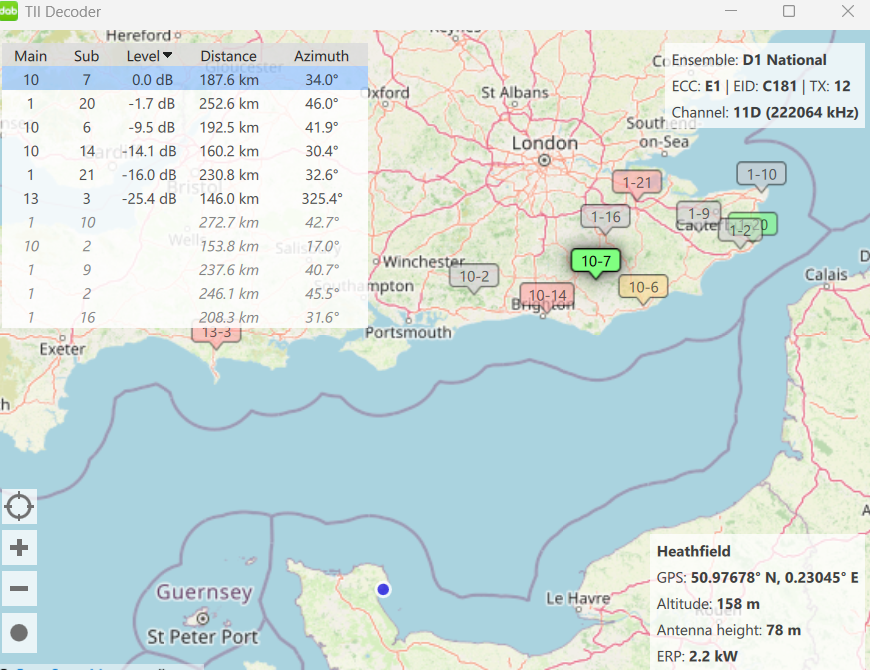Click Guernsey label on the map
The width and height of the screenshot is (870, 670).
[x=204, y=592]
